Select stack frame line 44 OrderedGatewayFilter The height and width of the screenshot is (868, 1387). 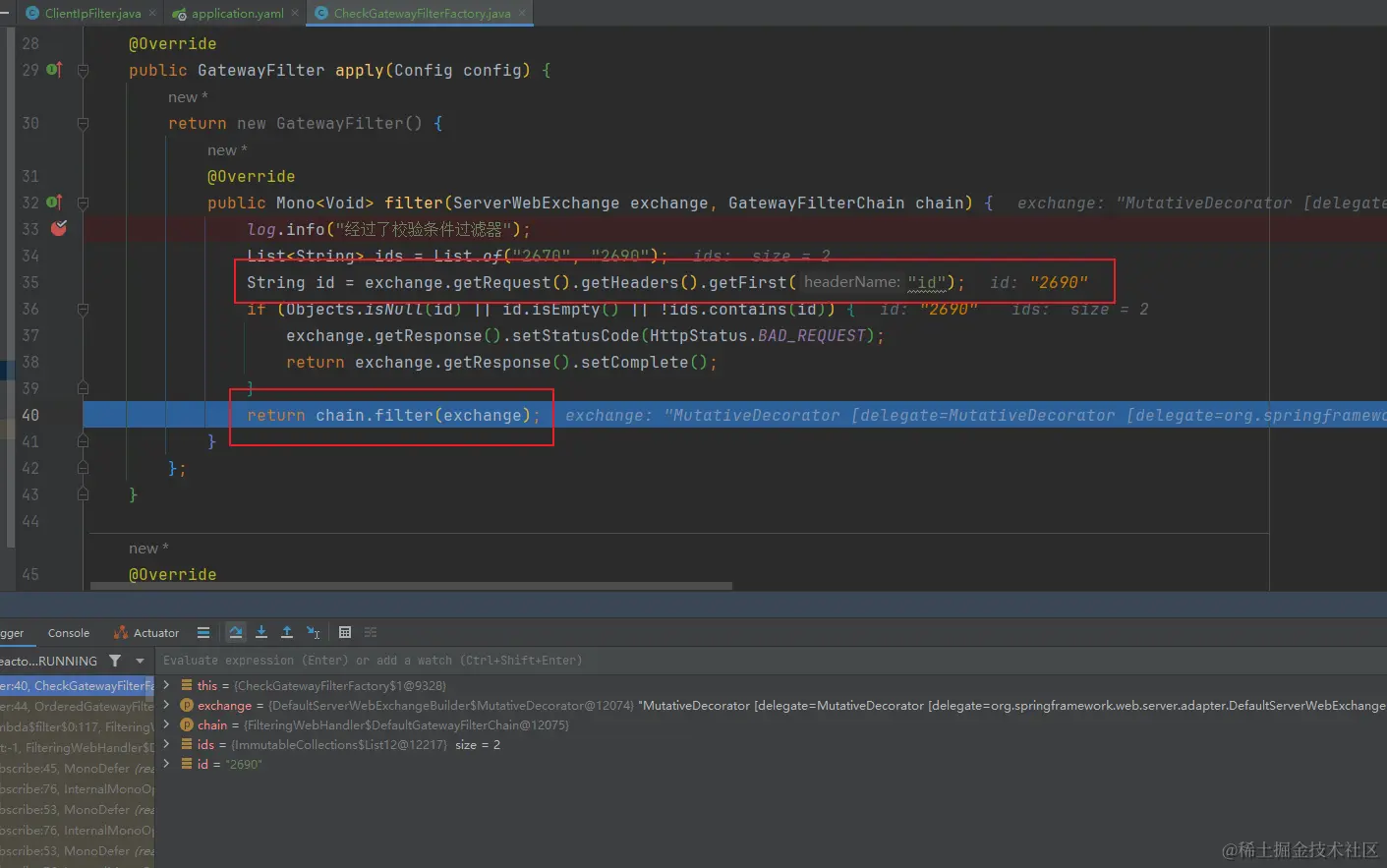coord(77,706)
